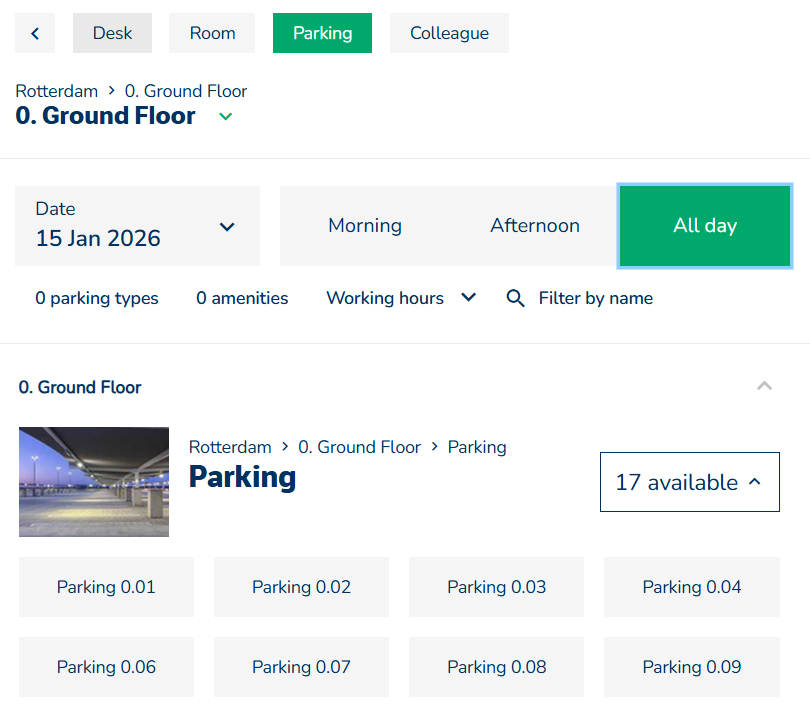810x706 pixels.
Task: Open the Colleague tab
Action: click(x=449, y=33)
